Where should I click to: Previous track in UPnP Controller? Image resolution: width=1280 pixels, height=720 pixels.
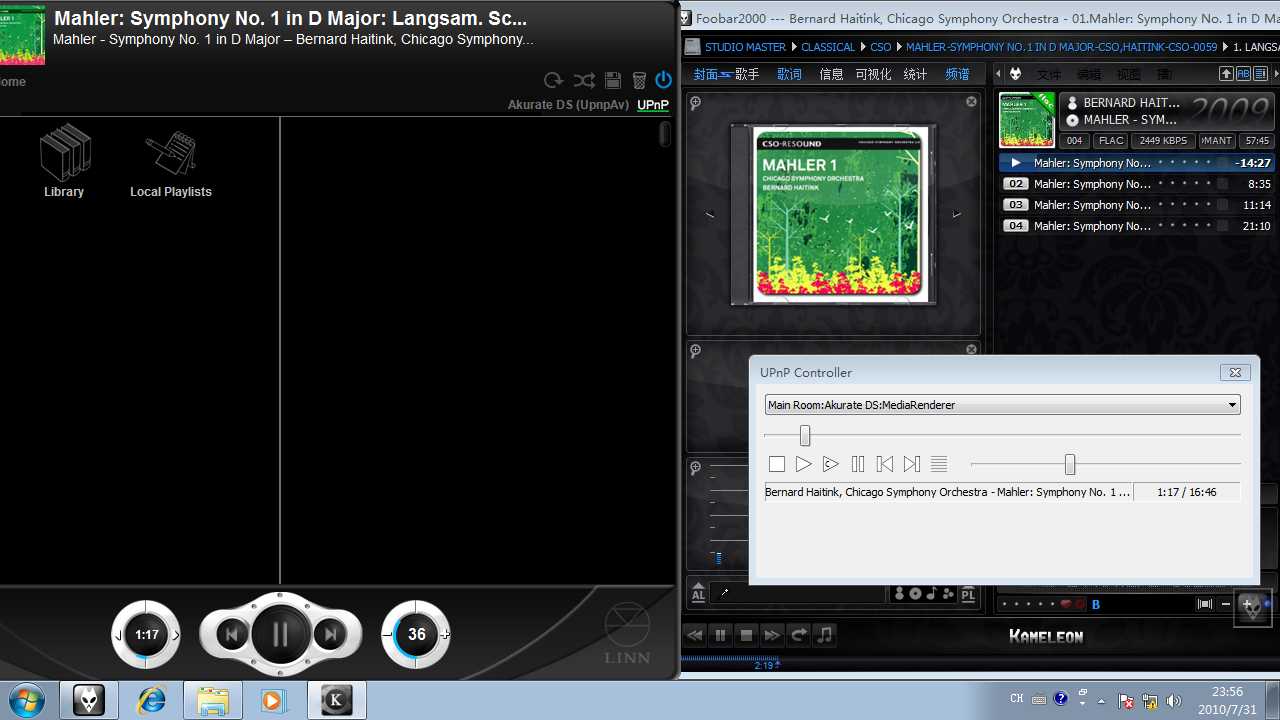point(885,464)
